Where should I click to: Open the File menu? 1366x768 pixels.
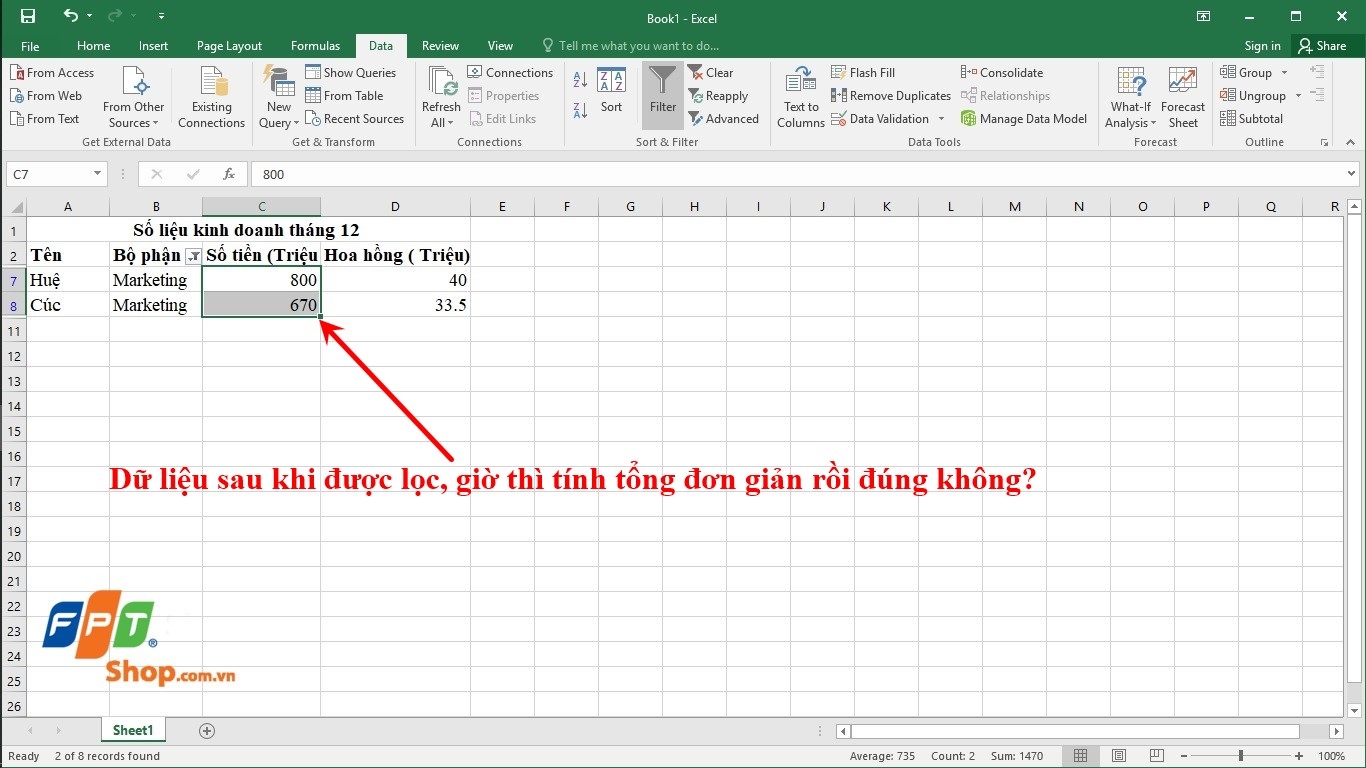coord(30,46)
